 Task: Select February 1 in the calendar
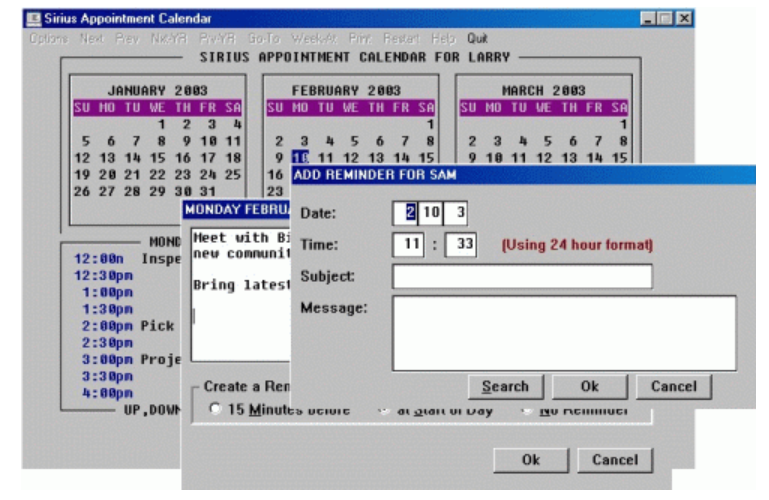[430, 125]
